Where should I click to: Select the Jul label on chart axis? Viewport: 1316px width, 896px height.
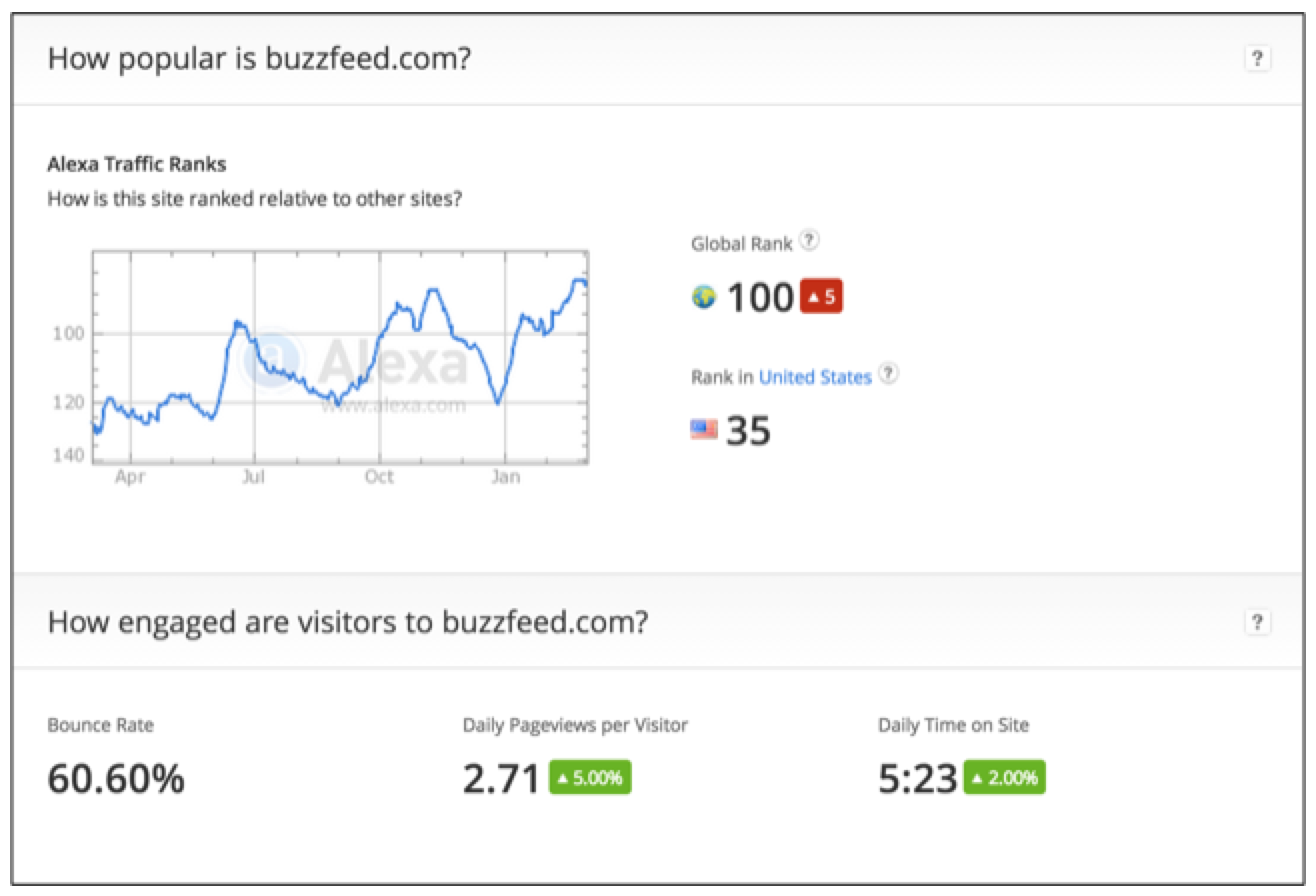coord(253,478)
